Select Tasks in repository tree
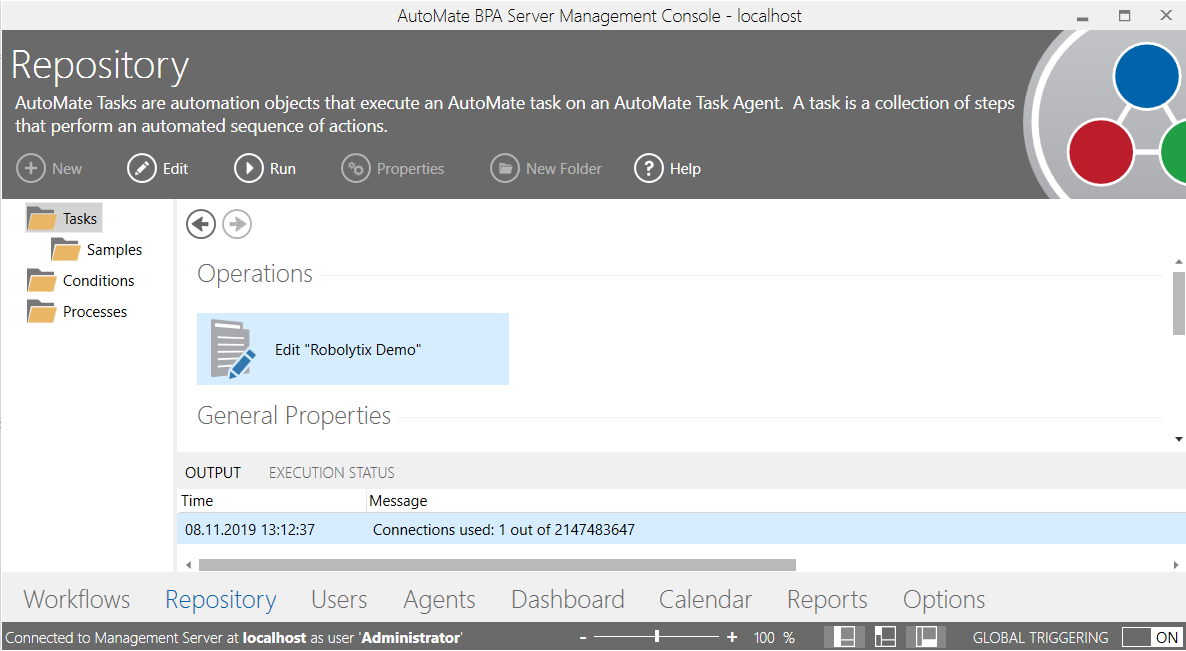Viewport: 1186px width, 651px height. [x=79, y=219]
